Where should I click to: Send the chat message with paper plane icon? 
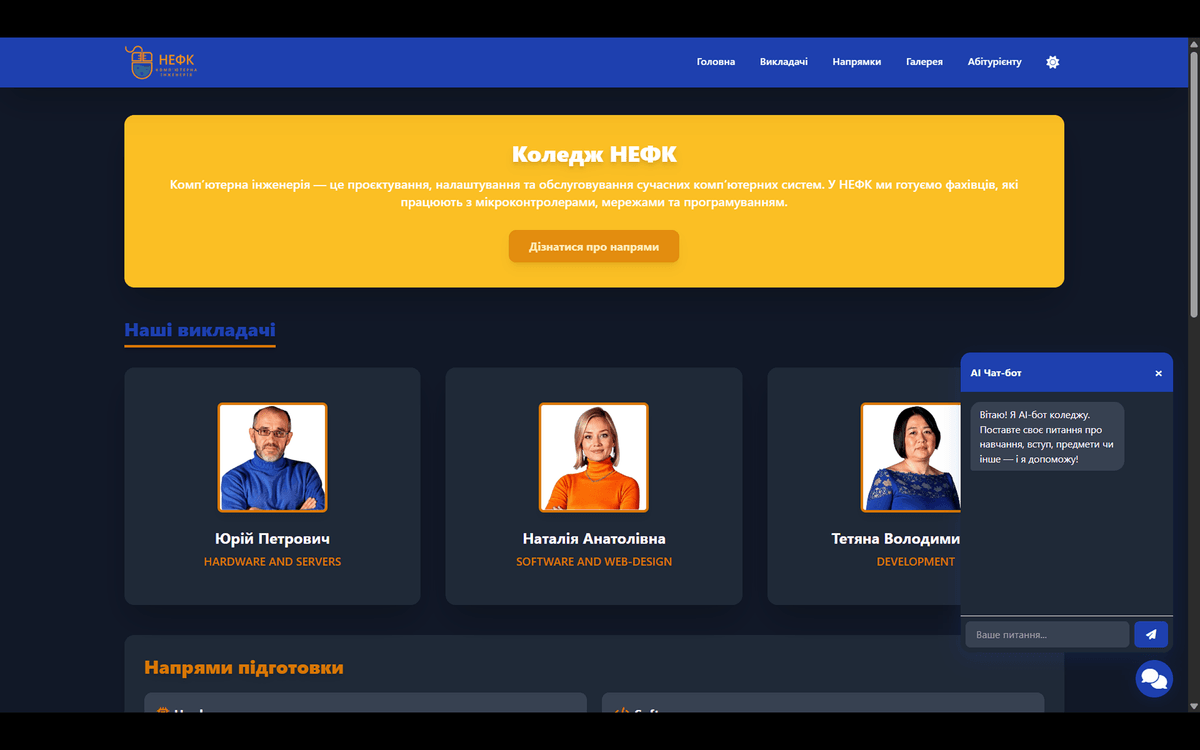tap(1151, 635)
